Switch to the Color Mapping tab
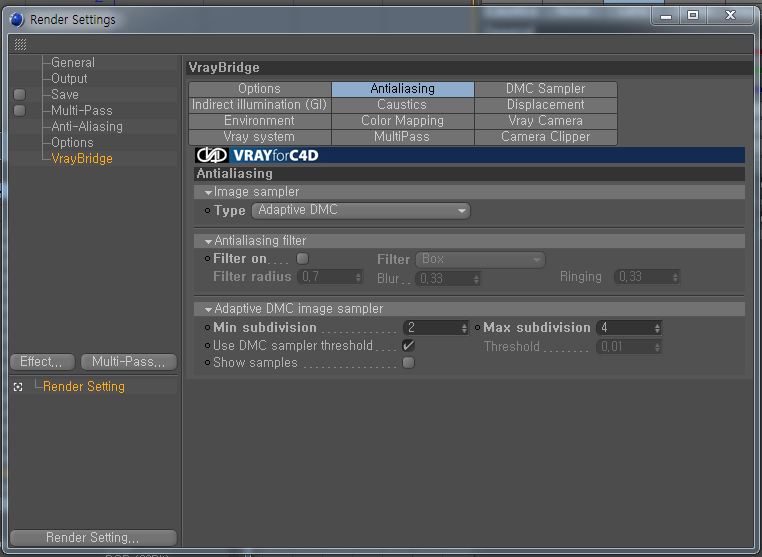This screenshot has width=762, height=557. point(403,121)
